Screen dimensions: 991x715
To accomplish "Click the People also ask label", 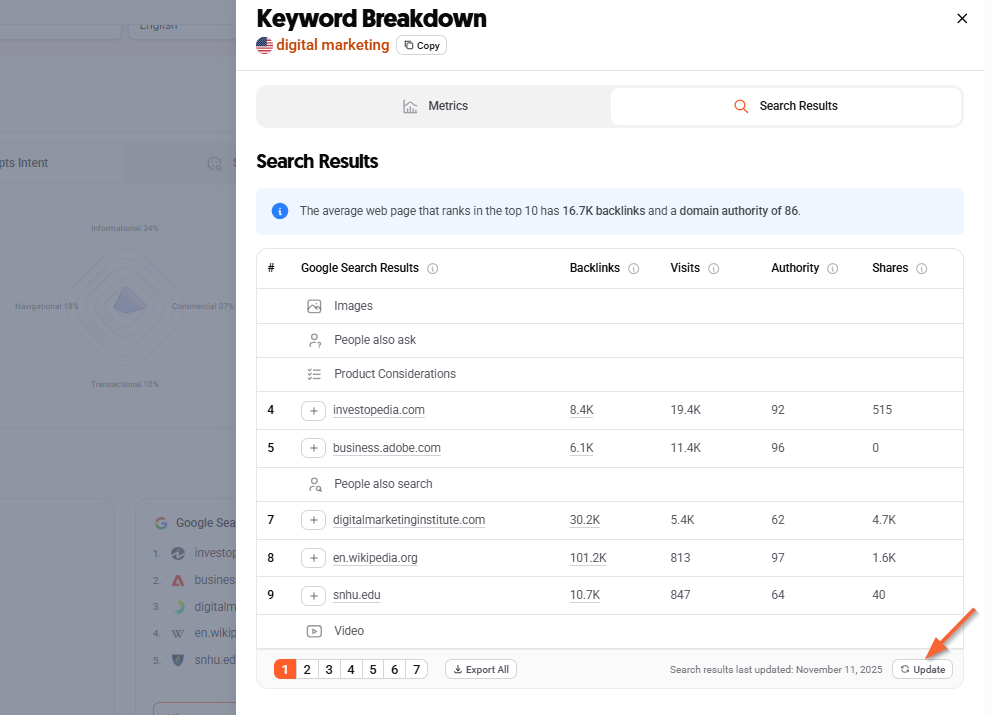I will [375, 340].
